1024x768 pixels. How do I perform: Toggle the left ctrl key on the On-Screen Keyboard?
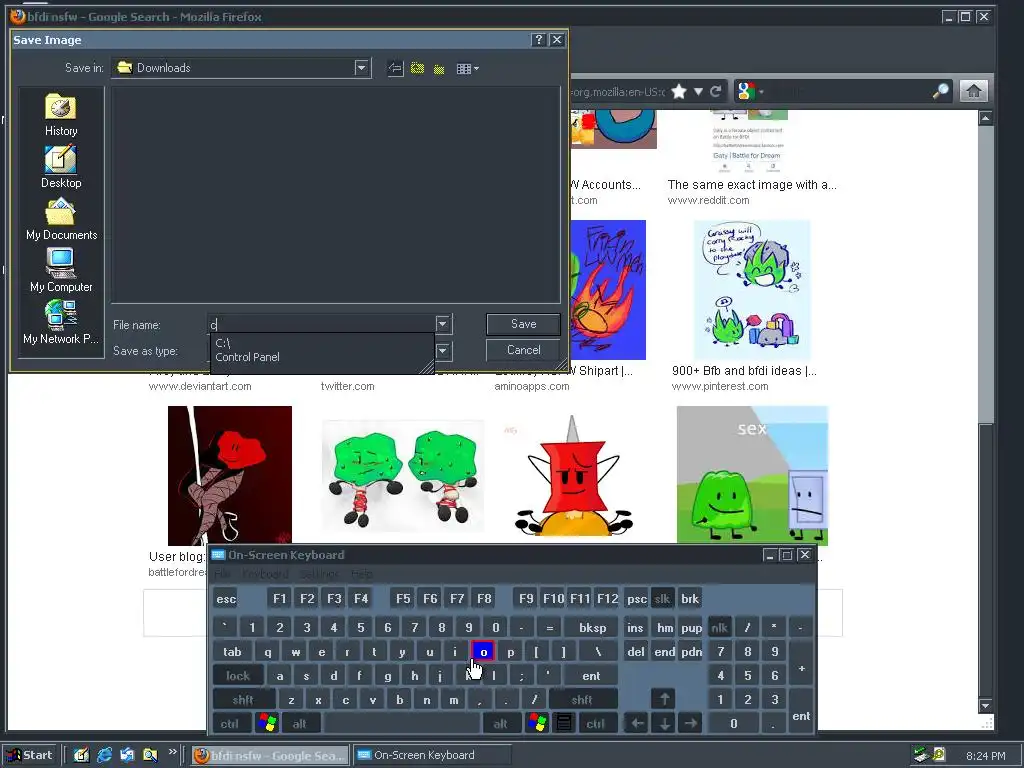pyautogui.click(x=229, y=724)
